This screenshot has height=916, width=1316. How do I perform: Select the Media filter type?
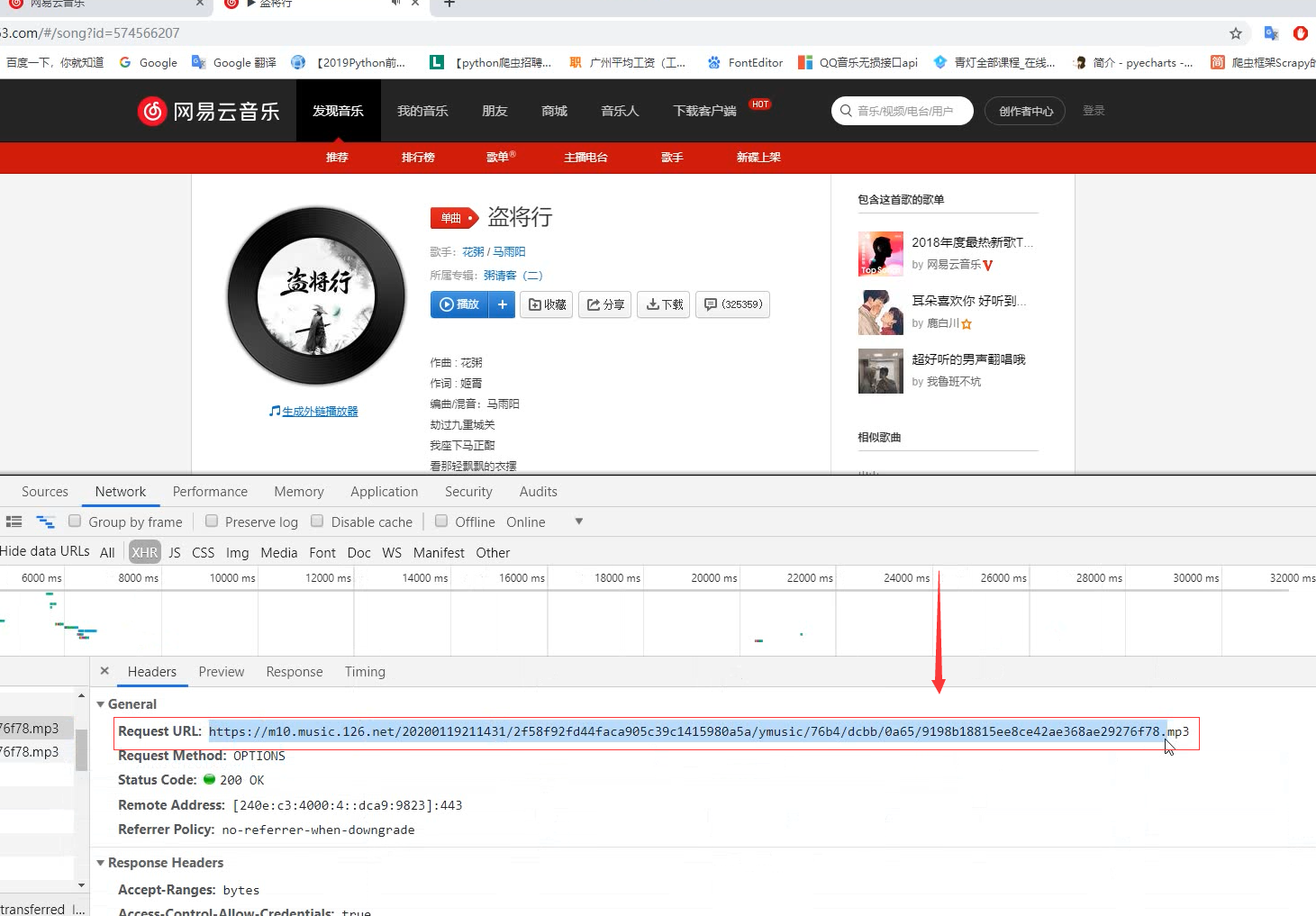point(278,553)
